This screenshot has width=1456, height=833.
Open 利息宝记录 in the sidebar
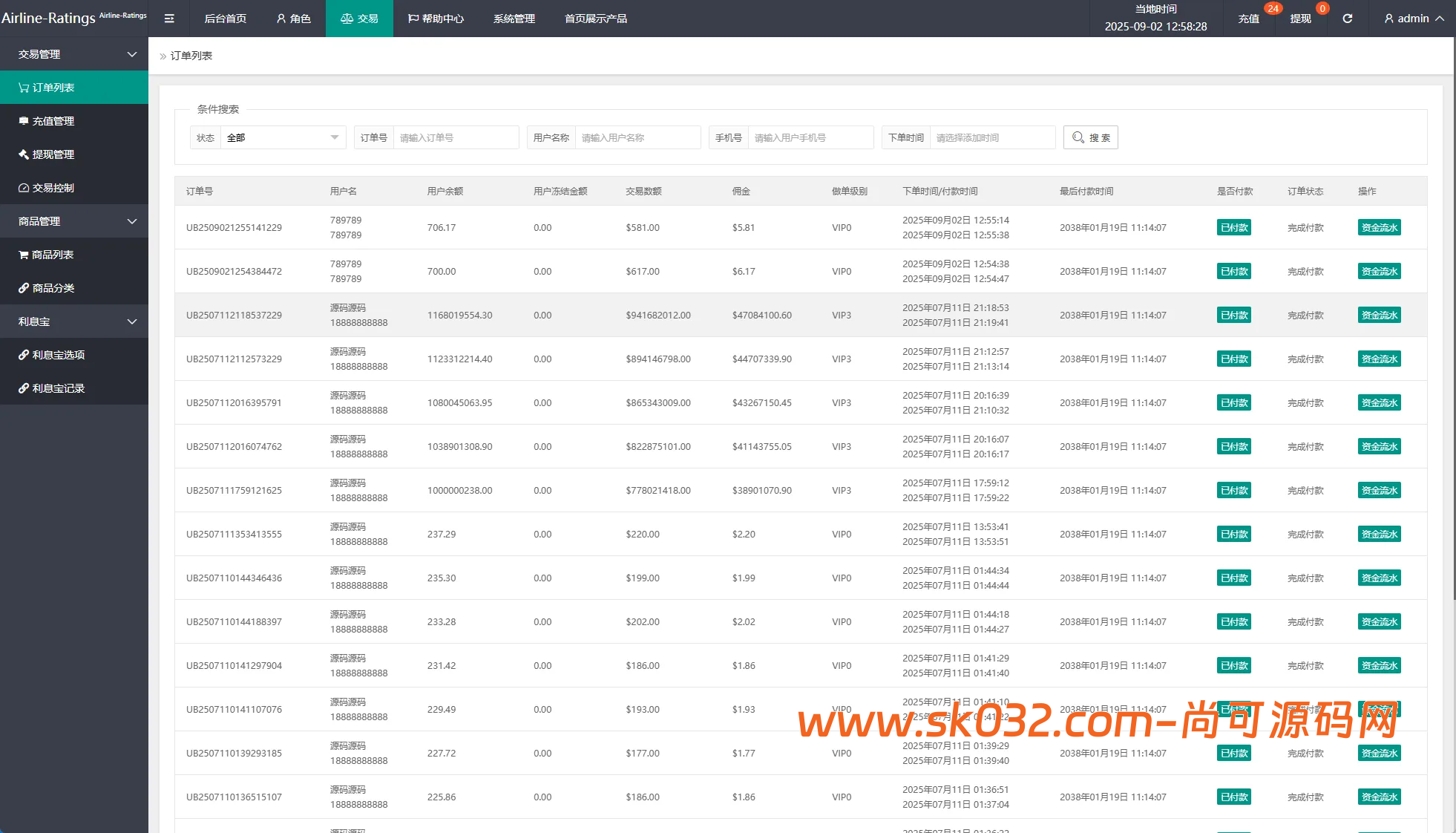coord(59,388)
